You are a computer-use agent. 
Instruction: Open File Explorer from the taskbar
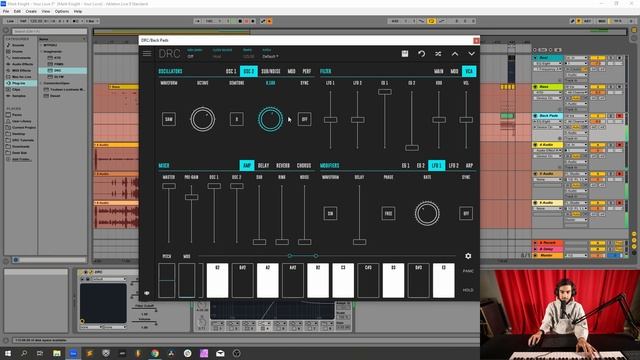point(57,353)
